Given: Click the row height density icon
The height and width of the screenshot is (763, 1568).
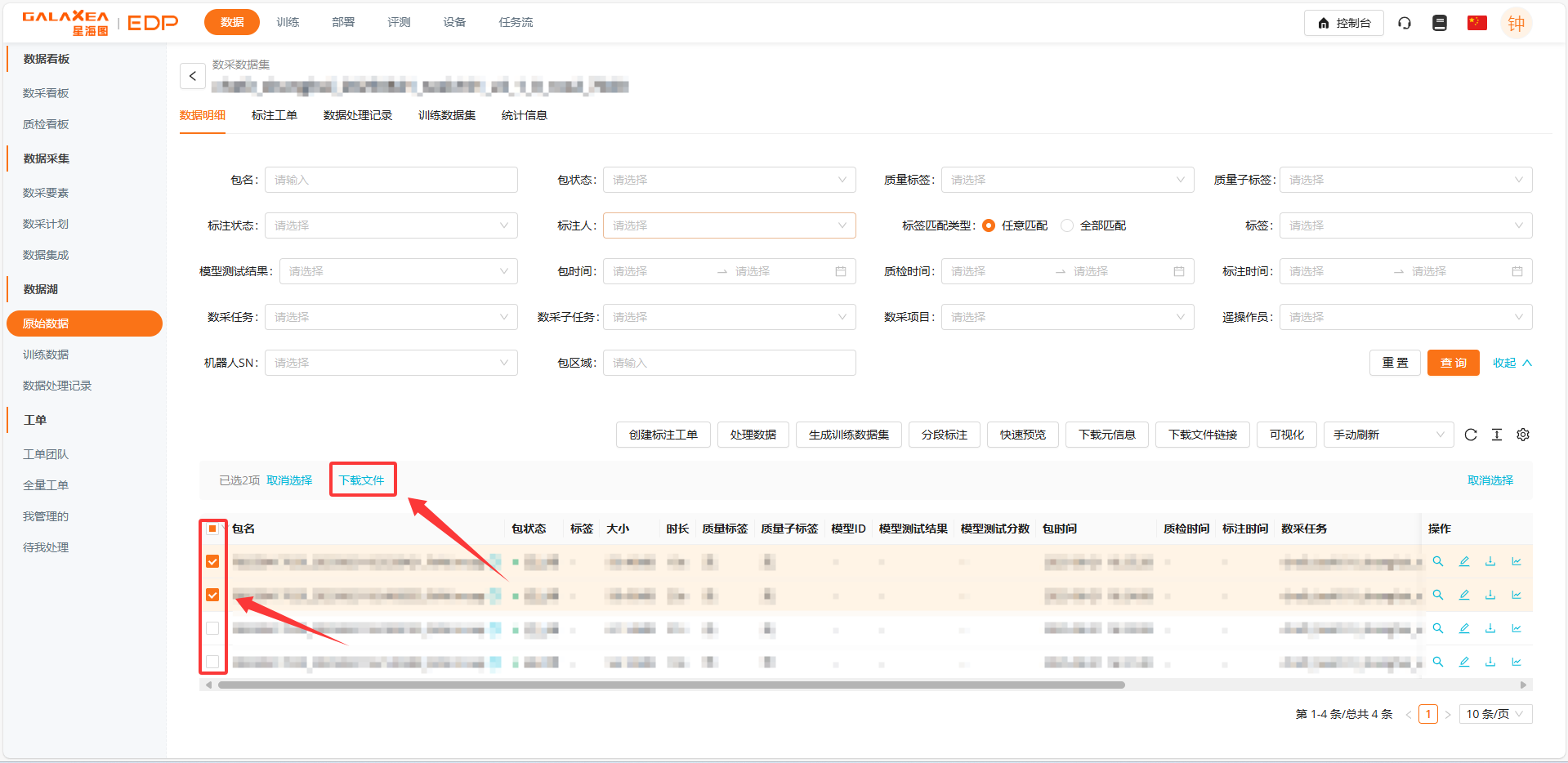Looking at the screenshot, I should click(x=1497, y=435).
